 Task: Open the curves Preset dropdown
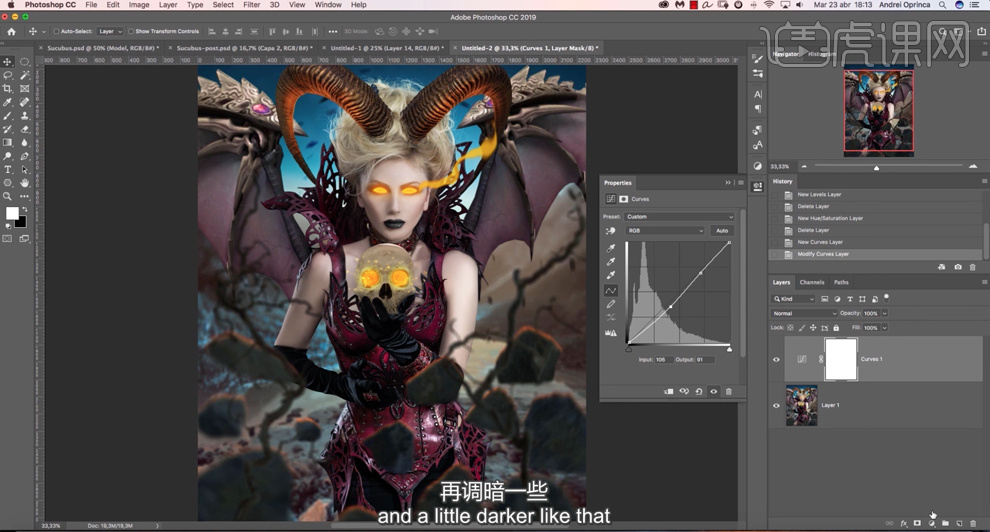point(680,216)
